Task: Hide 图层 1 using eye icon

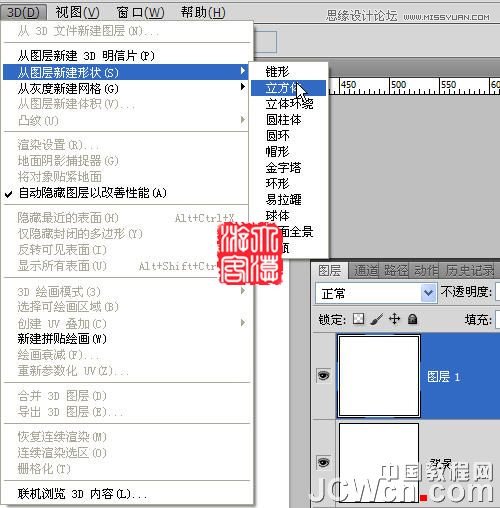Action: click(323, 376)
